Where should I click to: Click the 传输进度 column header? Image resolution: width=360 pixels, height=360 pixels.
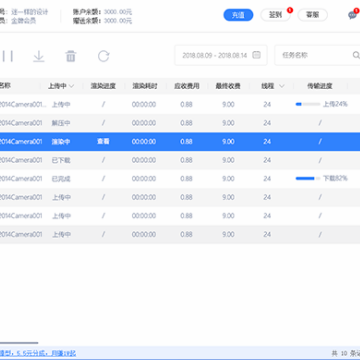(x=320, y=86)
